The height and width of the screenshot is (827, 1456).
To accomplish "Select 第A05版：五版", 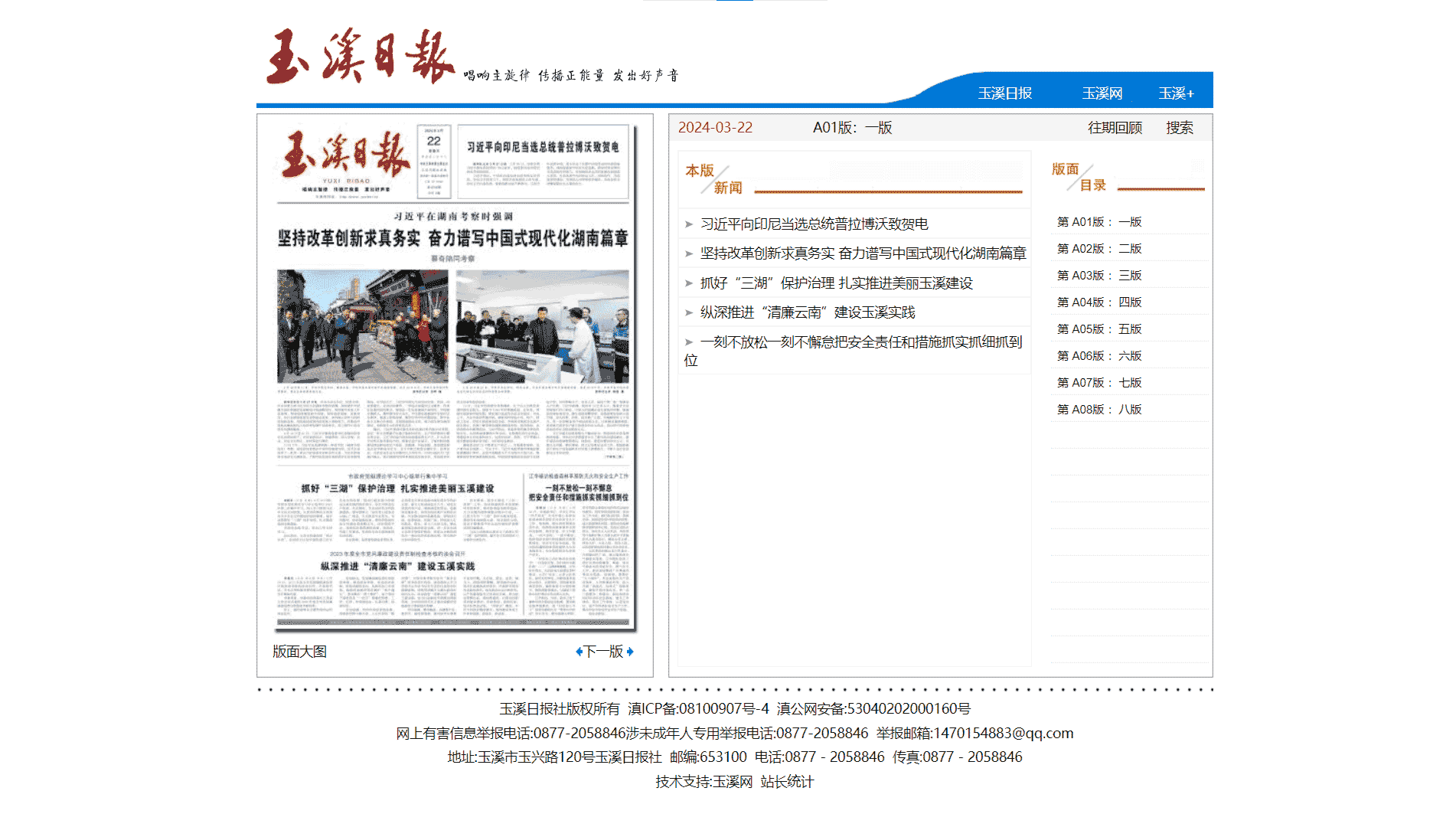I will [1099, 329].
